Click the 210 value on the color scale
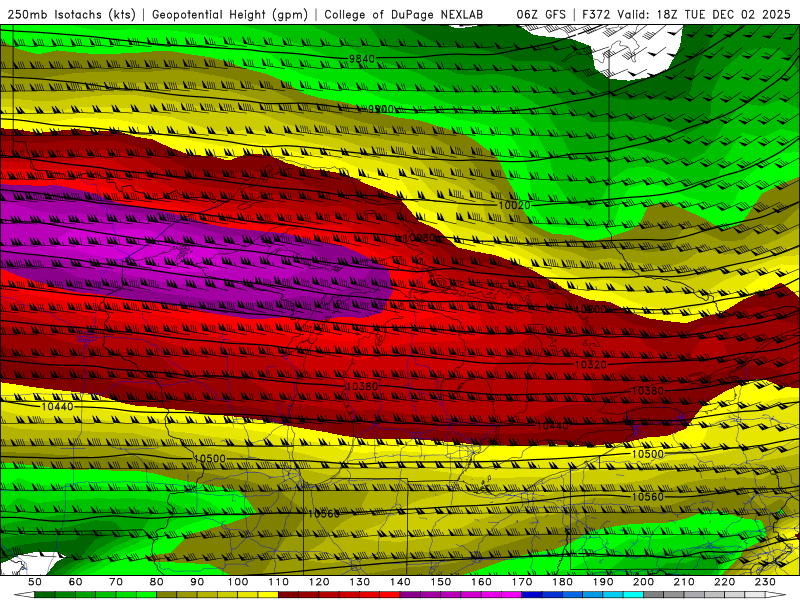This screenshot has width=800, height=600. tap(684, 582)
